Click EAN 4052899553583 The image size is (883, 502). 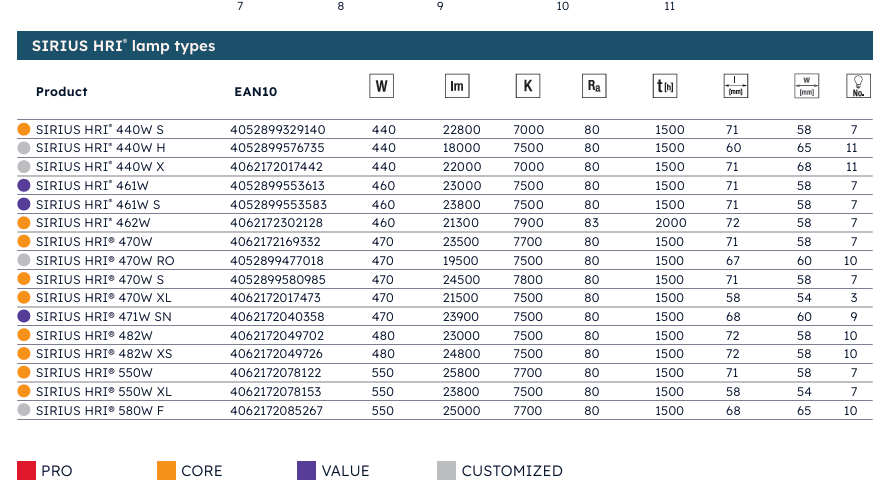click(x=278, y=205)
